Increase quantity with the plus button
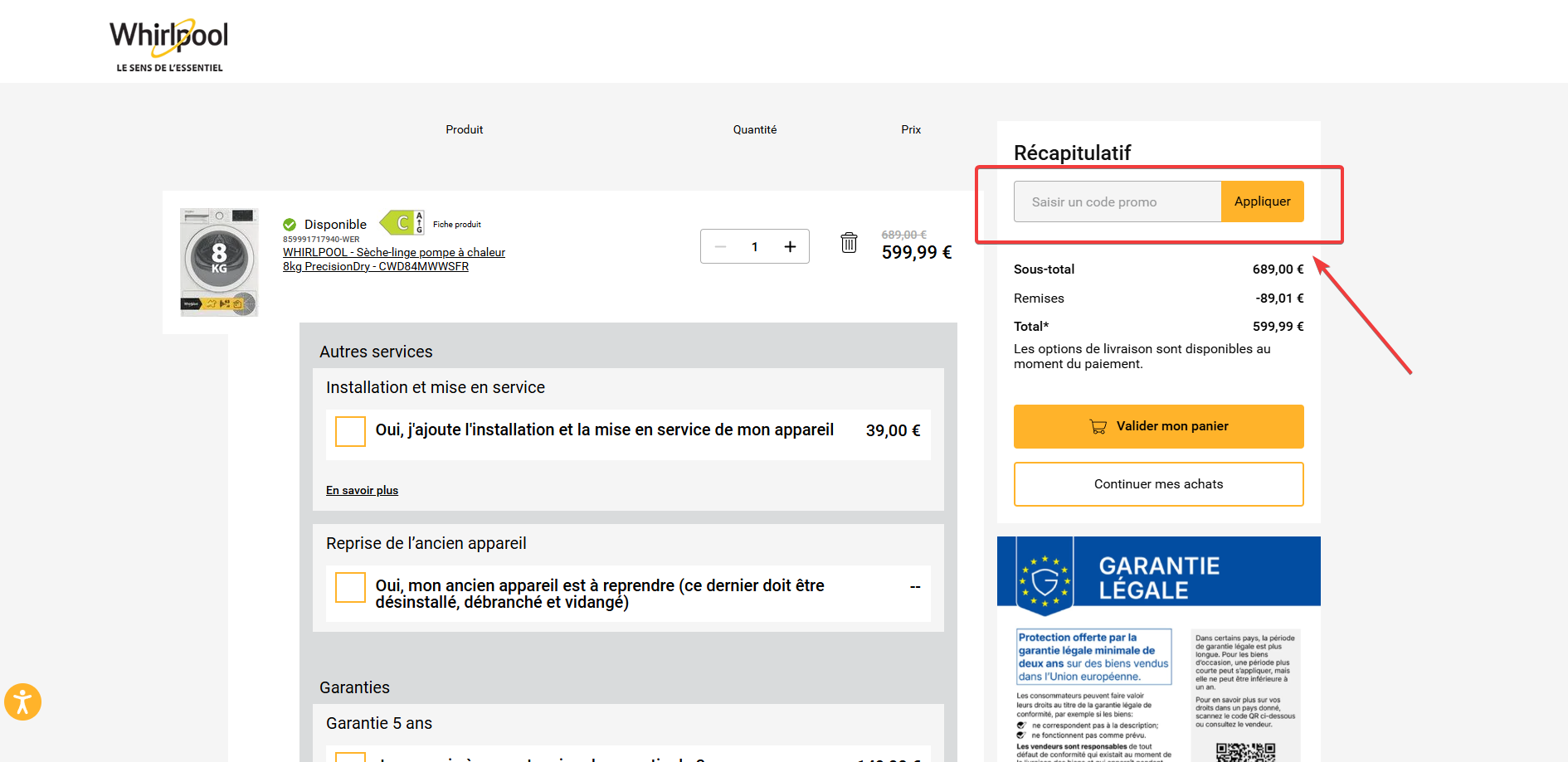This screenshot has height=762, width=1568. (790, 246)
